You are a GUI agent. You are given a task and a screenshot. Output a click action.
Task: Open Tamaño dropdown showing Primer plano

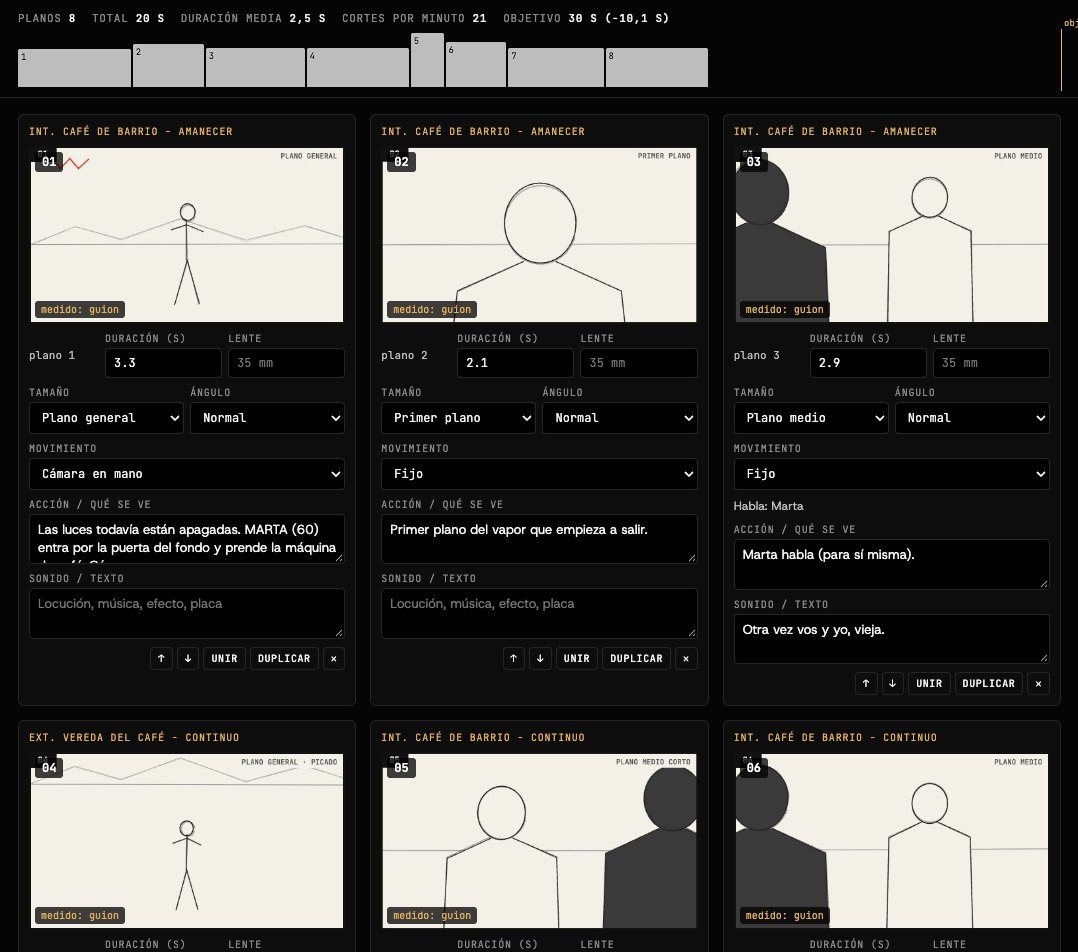click(x=459, y=418)
